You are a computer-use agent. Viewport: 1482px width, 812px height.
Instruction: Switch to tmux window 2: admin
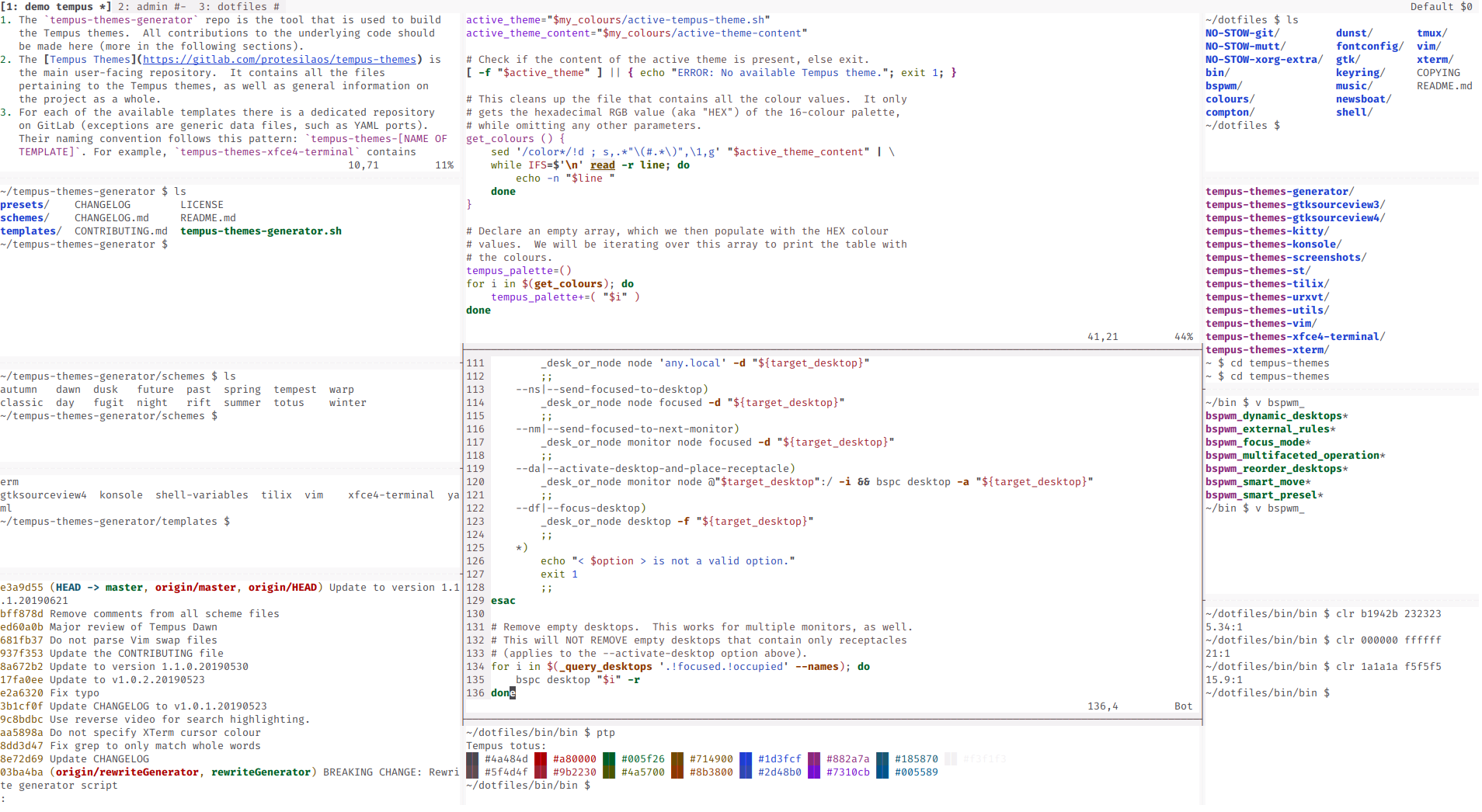152,6
